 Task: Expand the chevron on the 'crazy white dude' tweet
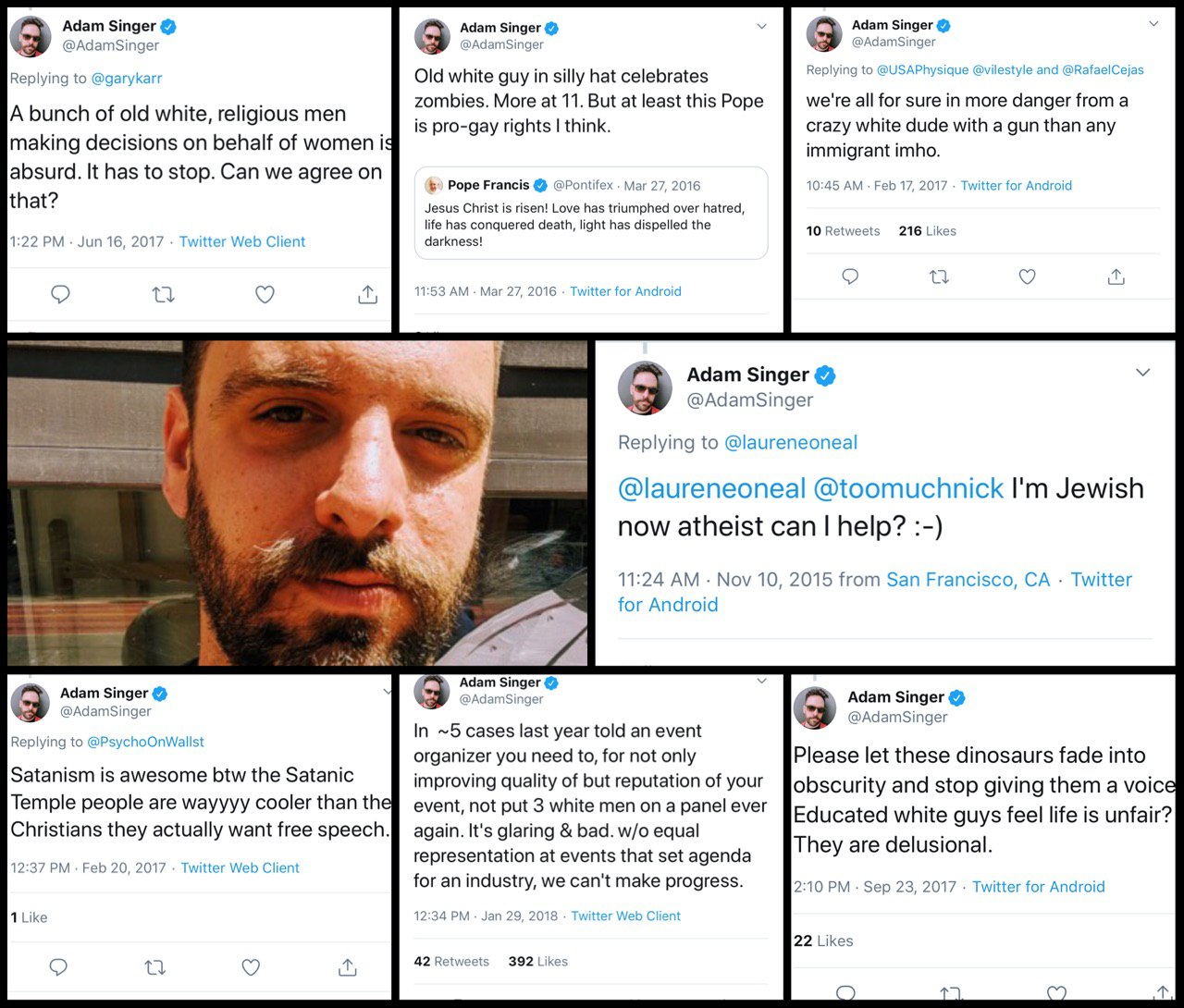coord(1153,23)
